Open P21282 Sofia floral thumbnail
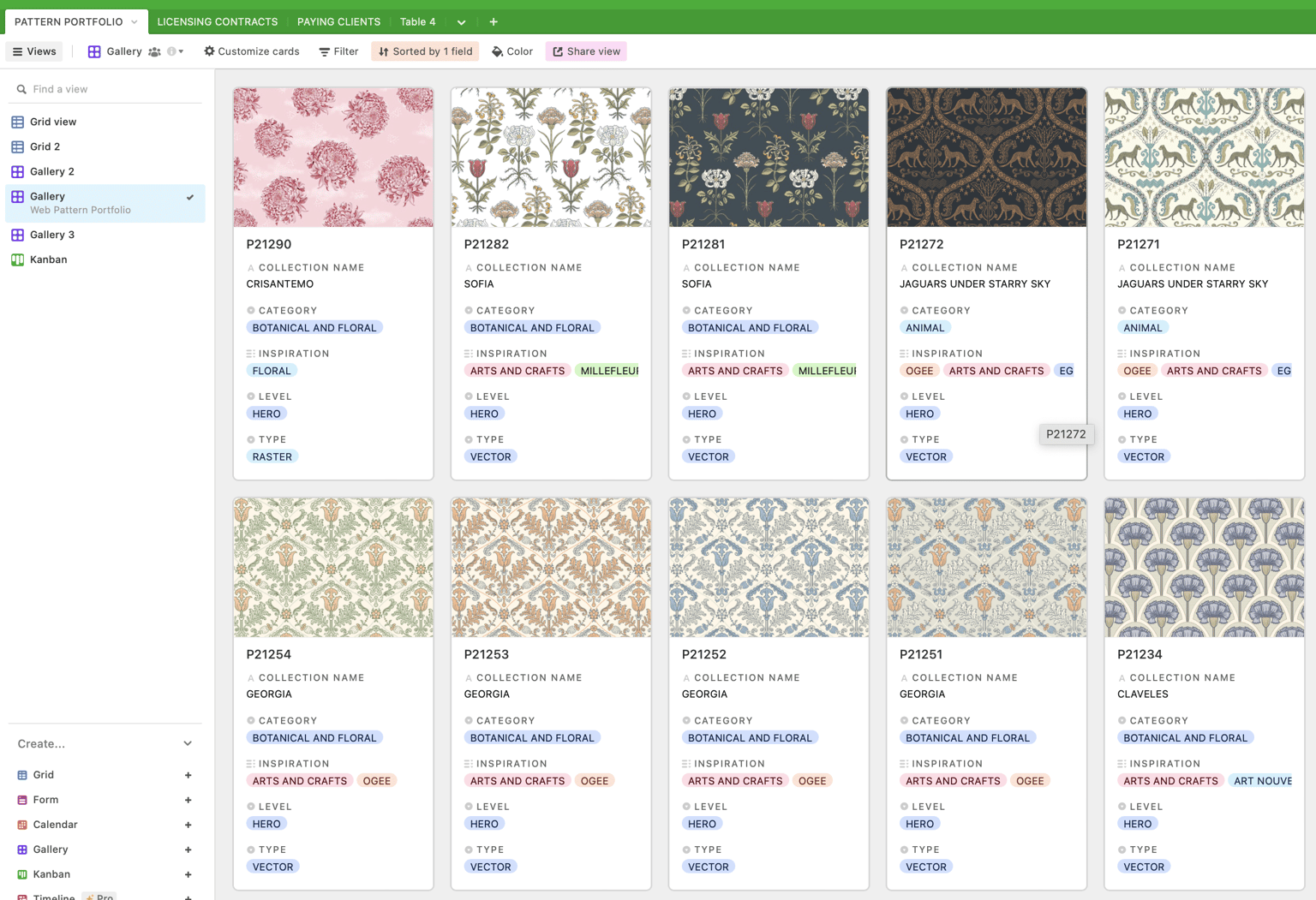 [x=551, y=157]
